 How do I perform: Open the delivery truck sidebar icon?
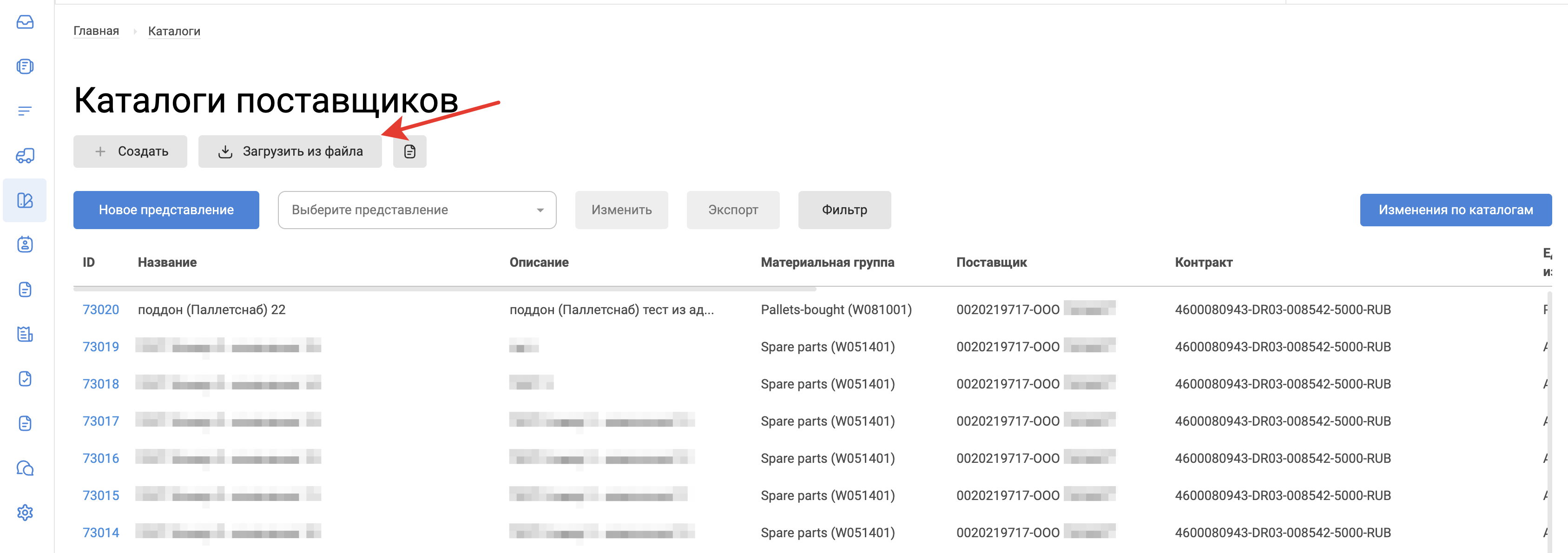pyautogui.click(x=25, y=156)
